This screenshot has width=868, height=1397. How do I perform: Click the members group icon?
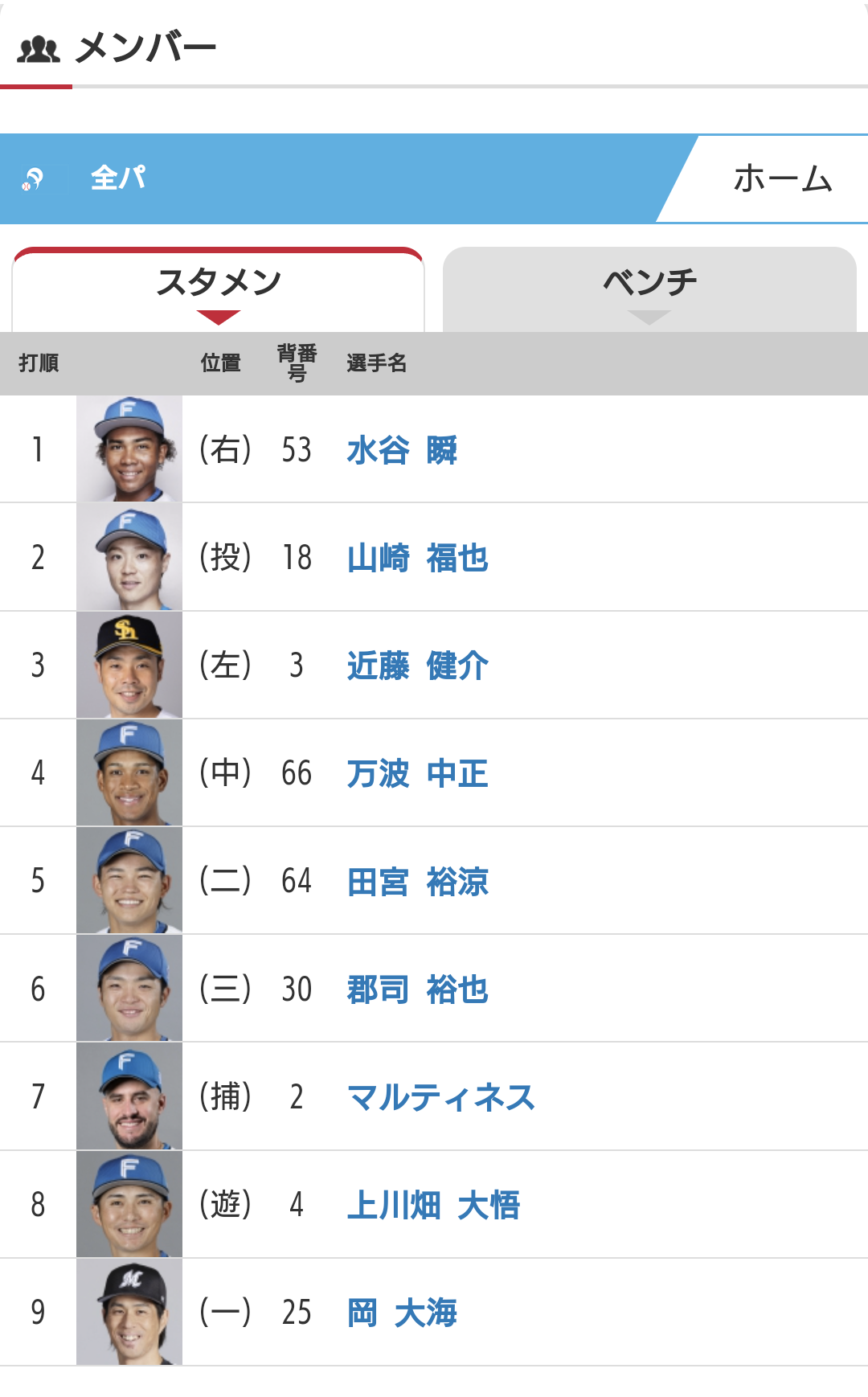39,49
